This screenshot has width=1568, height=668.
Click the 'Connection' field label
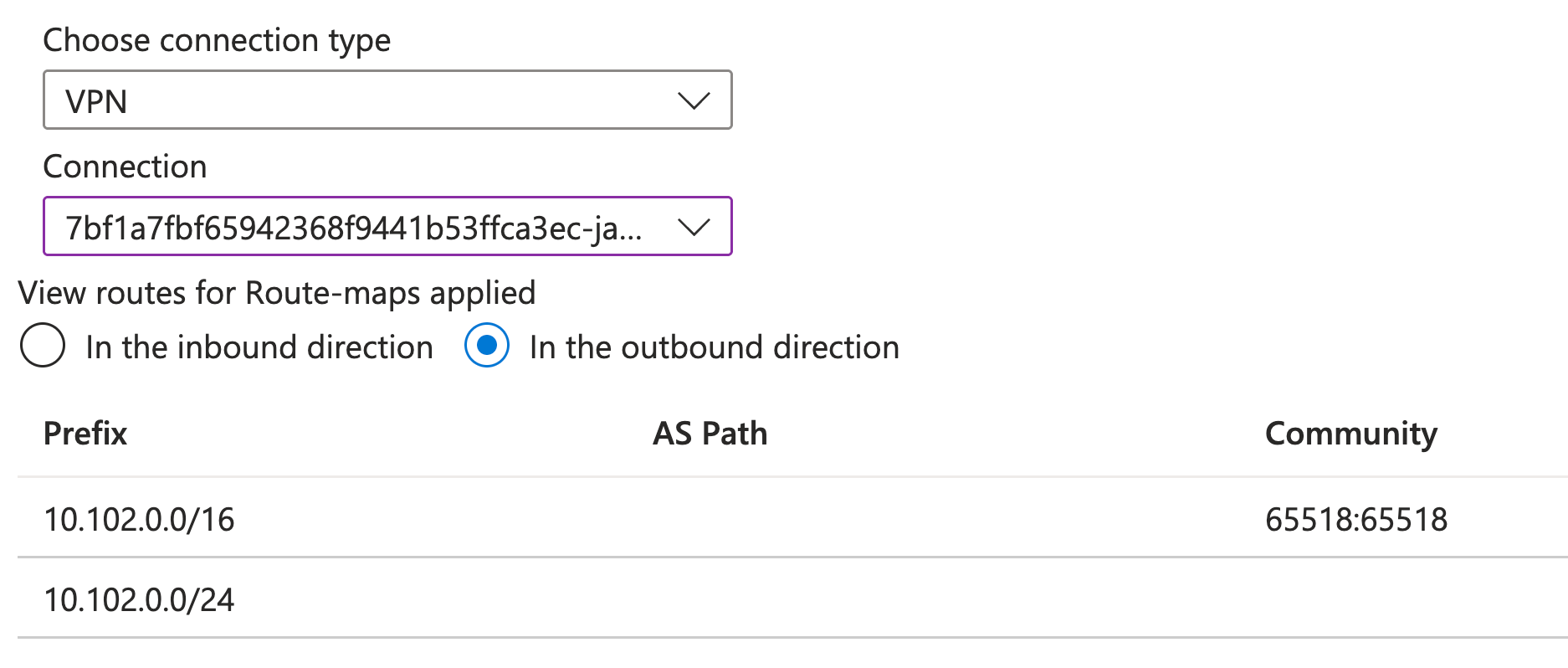pos(125,167)
